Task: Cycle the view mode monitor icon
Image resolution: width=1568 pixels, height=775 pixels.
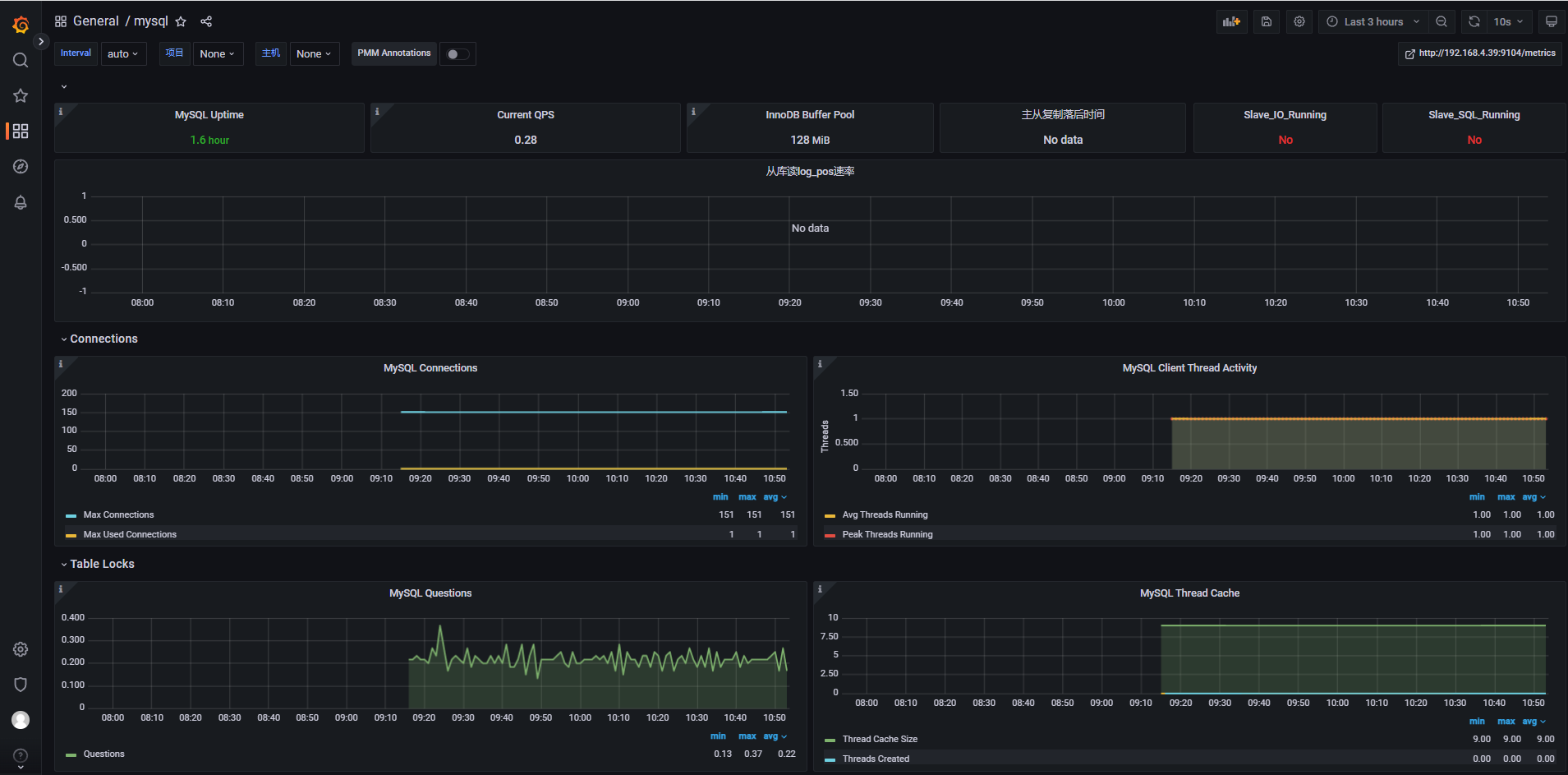Action: pyautogui.click(x=1551, y=22)
